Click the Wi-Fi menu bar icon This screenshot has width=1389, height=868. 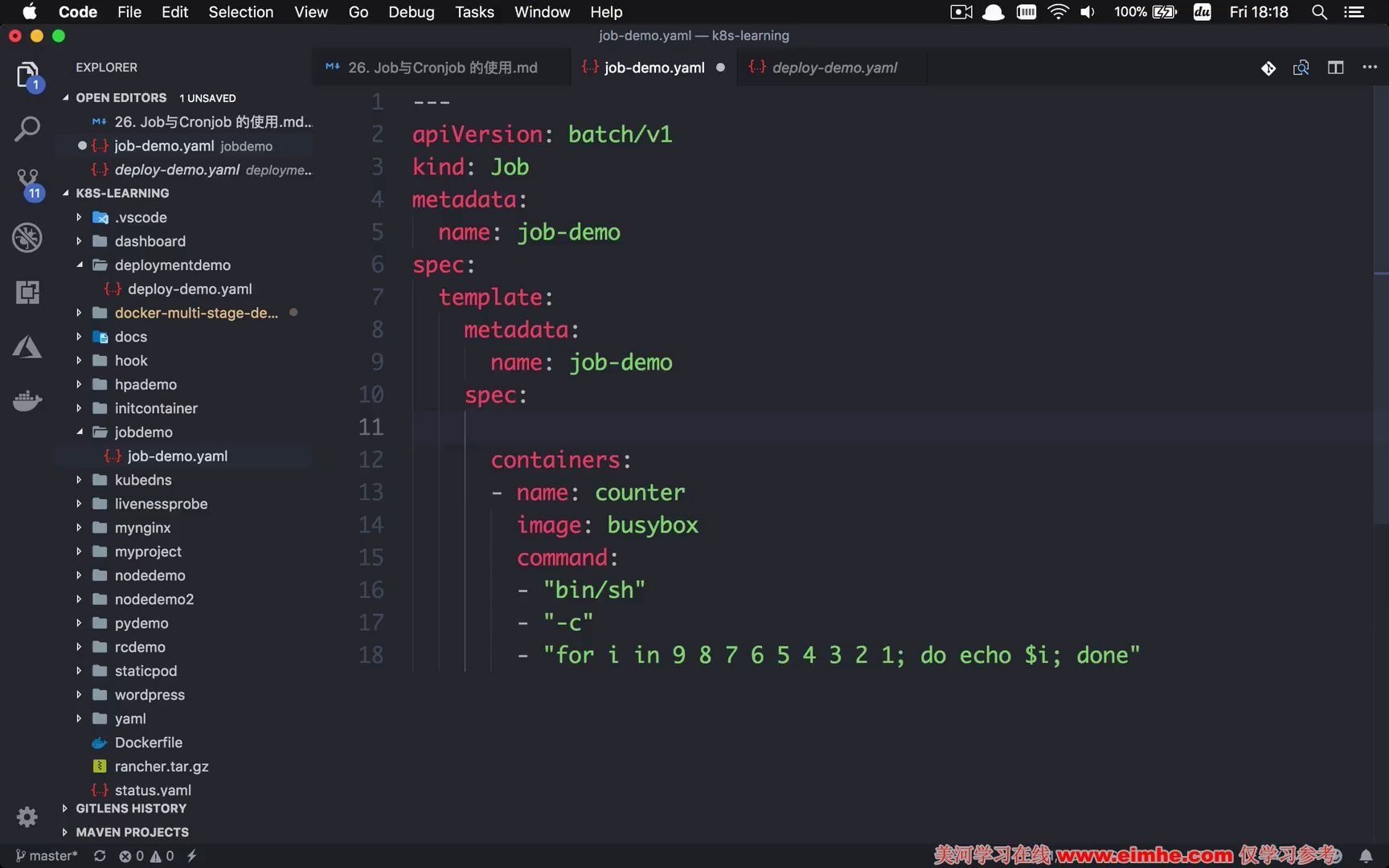(x=1059, y=12)
